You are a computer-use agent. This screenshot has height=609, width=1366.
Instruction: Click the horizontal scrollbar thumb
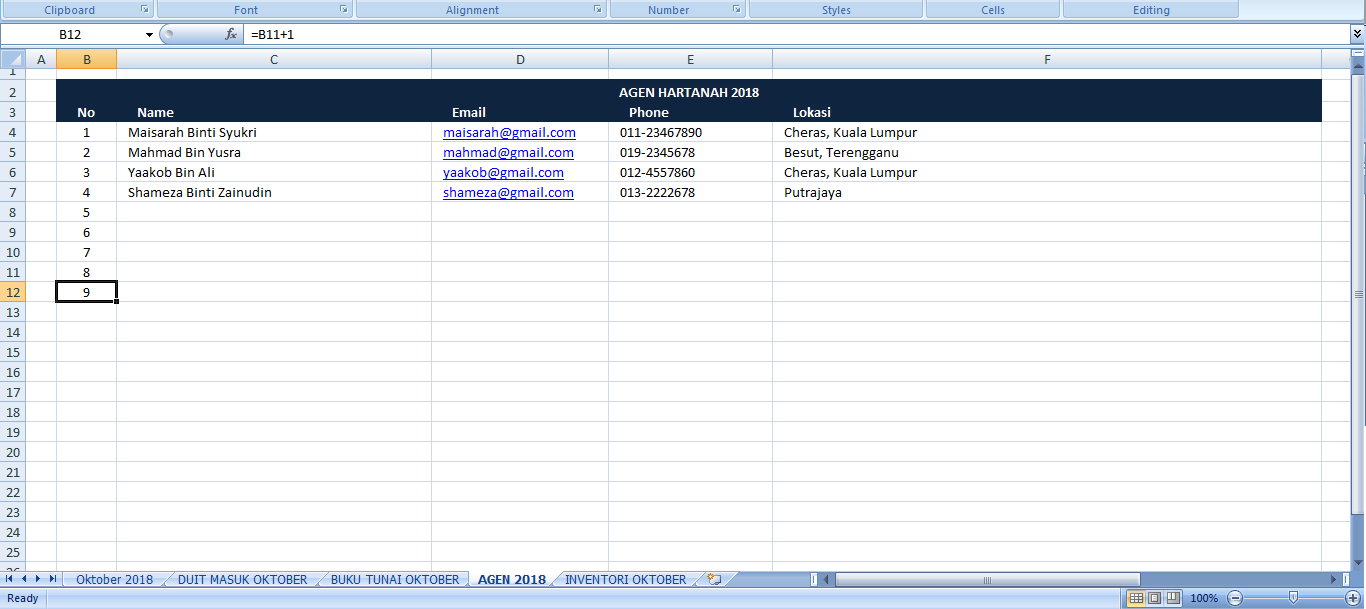[987, 579]
